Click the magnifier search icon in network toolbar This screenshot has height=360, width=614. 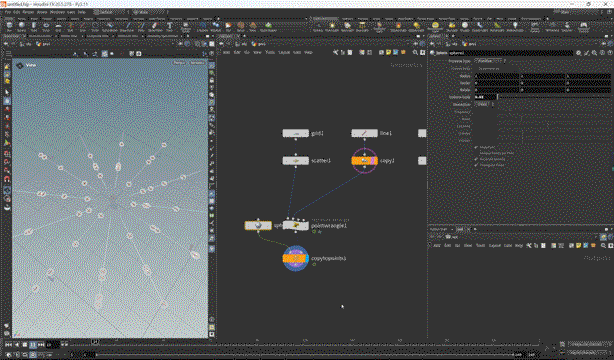point(415,52)
